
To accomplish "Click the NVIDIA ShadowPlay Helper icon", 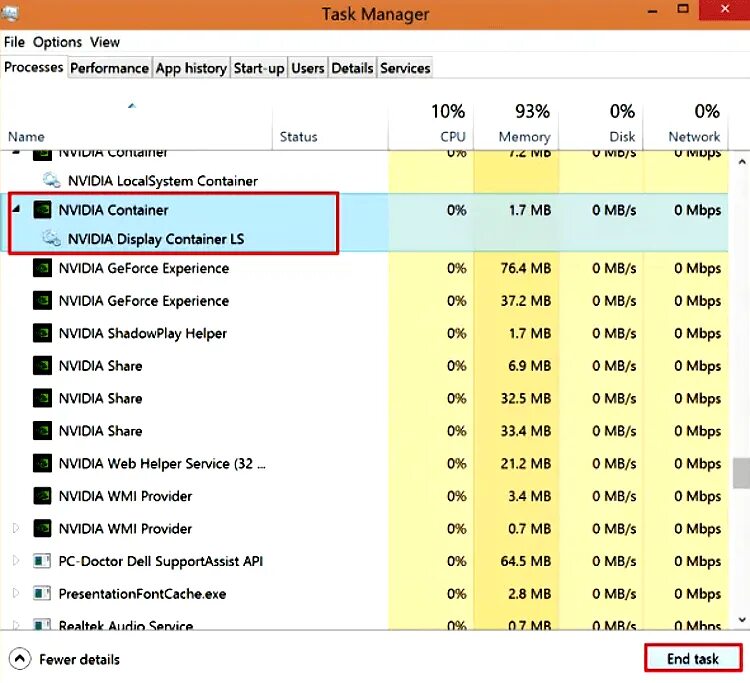I will click(x=42, y=333).
